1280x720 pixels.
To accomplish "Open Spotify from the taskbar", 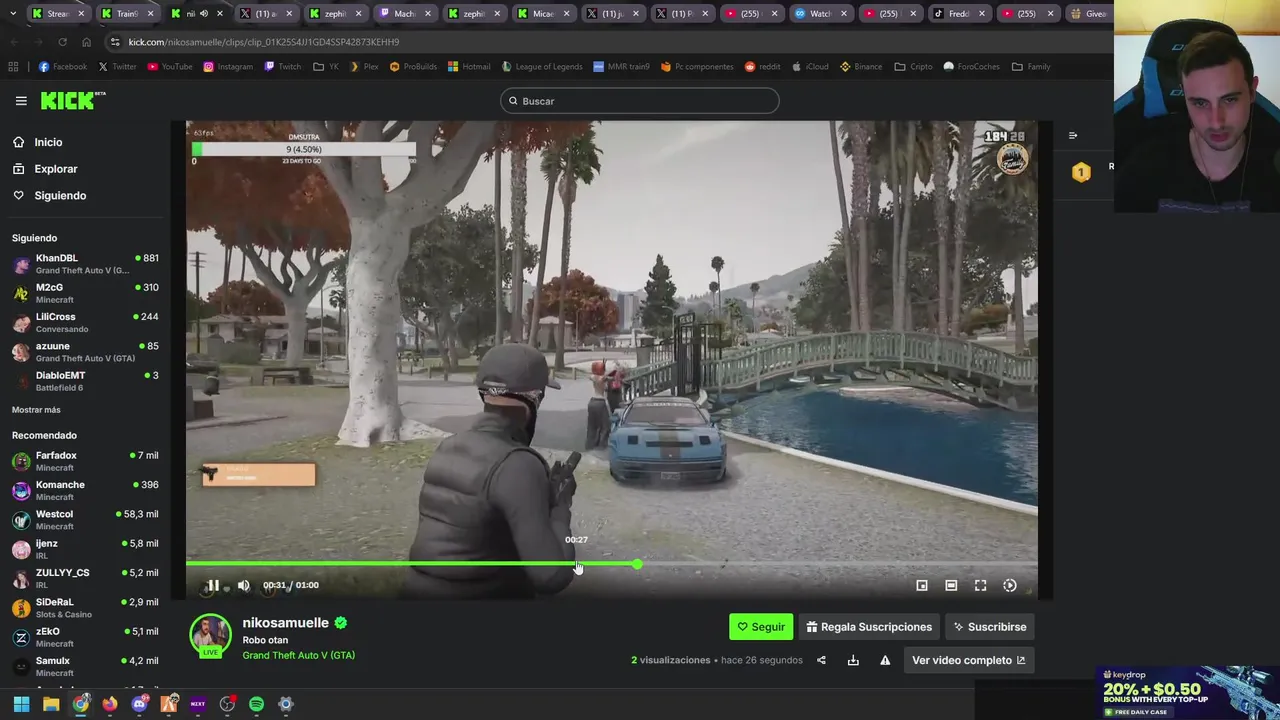I will (256, 704).
